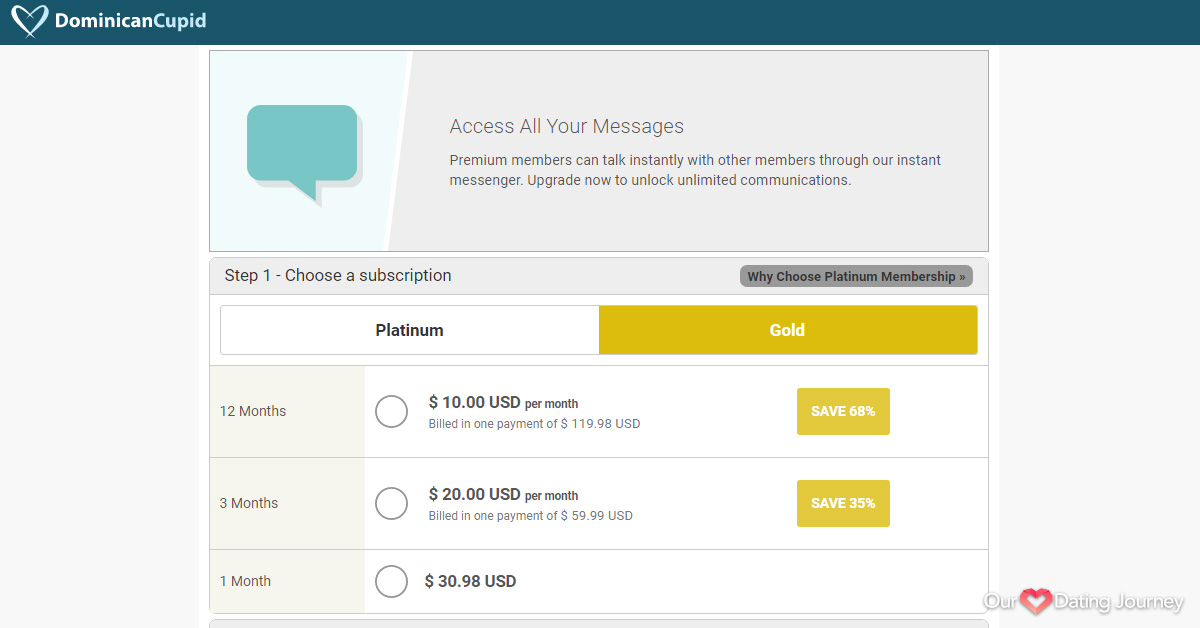1200x628 pixels.
Task: Select the 12 Months radio button
Action: pos(391,411)
